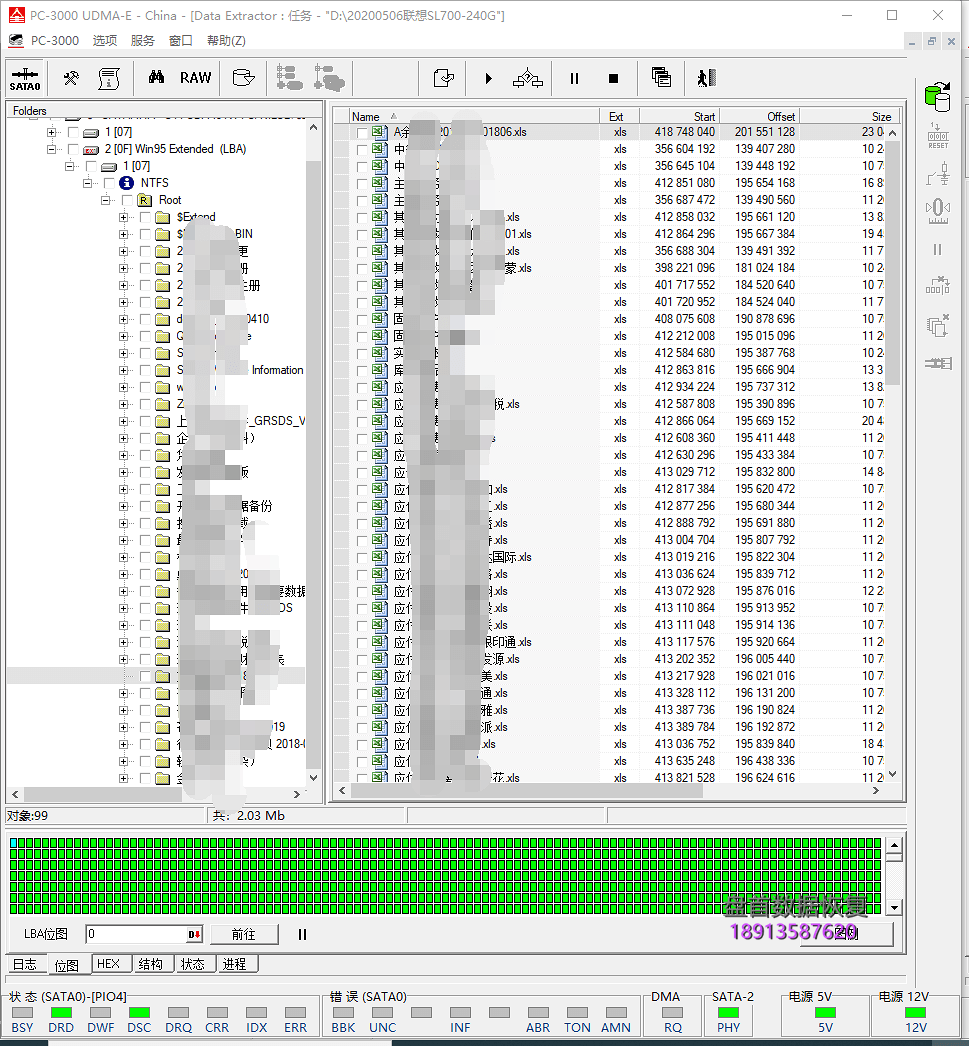Collapse the NTFS tree node
The image size is (969, 1046).
point(87,183)
